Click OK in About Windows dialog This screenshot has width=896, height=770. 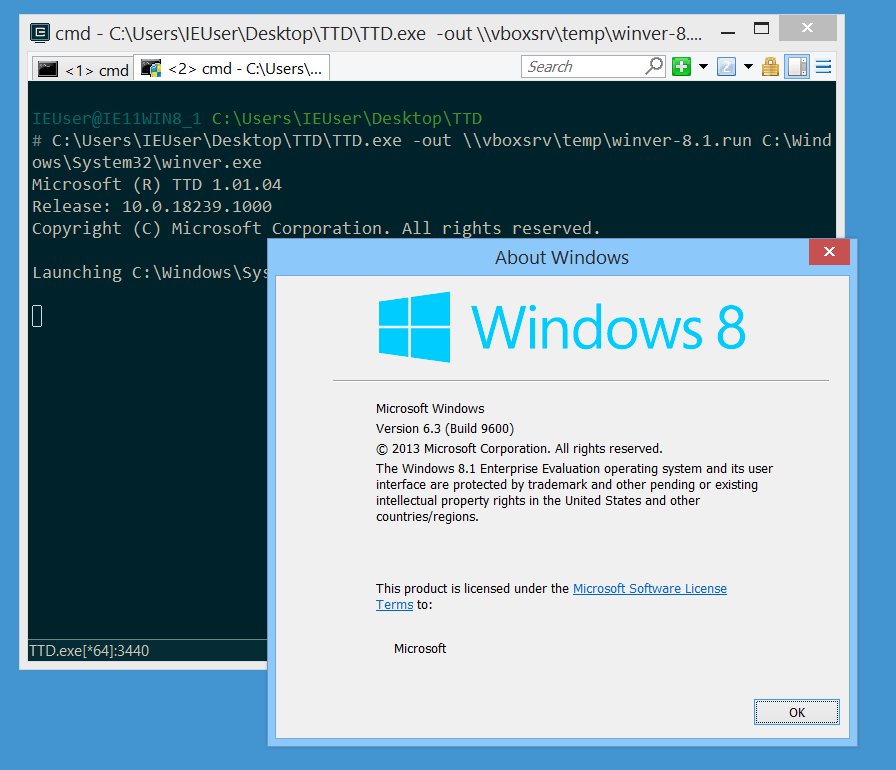[797, 712]
